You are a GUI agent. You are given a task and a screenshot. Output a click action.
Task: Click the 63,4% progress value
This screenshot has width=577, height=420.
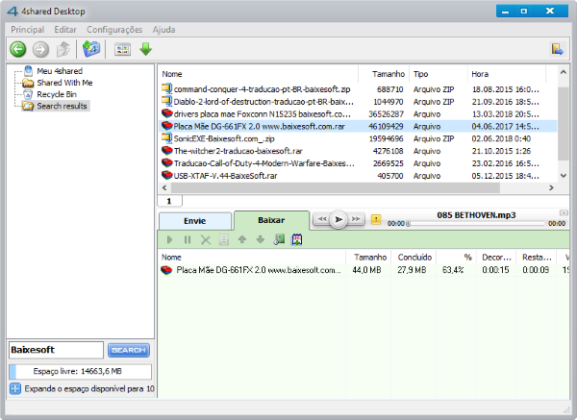tap(453, 270)
